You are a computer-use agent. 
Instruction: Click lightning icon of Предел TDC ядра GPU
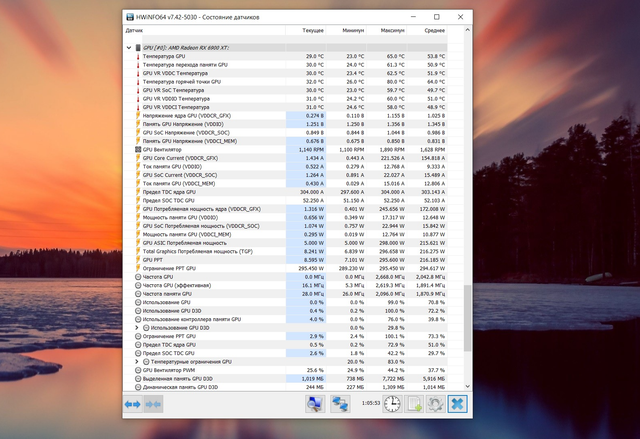138,192
